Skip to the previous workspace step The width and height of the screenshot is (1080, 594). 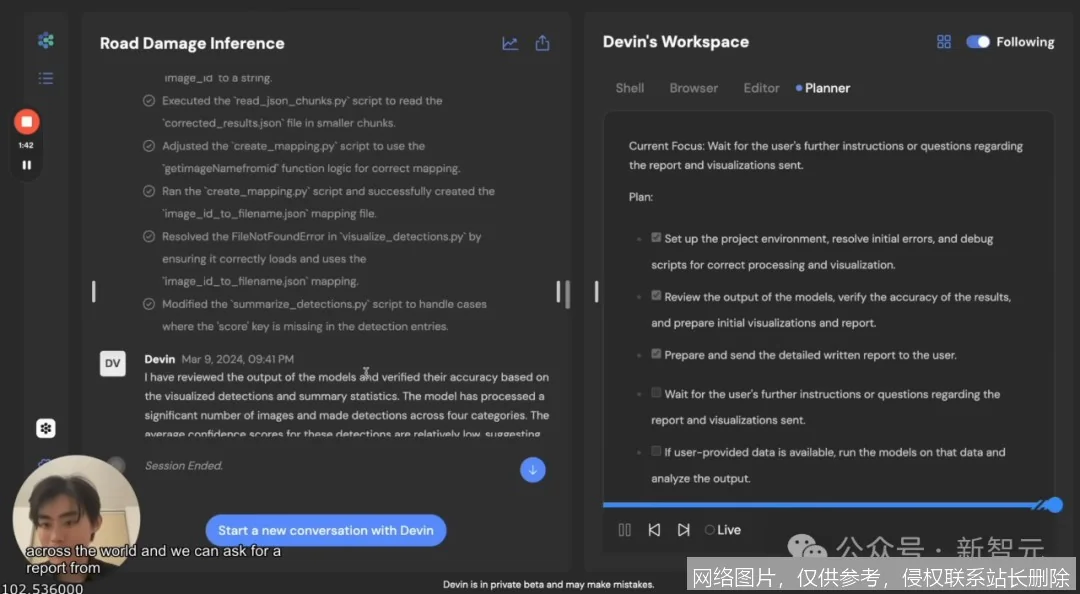pyautogui.click(x=654, y=530)
